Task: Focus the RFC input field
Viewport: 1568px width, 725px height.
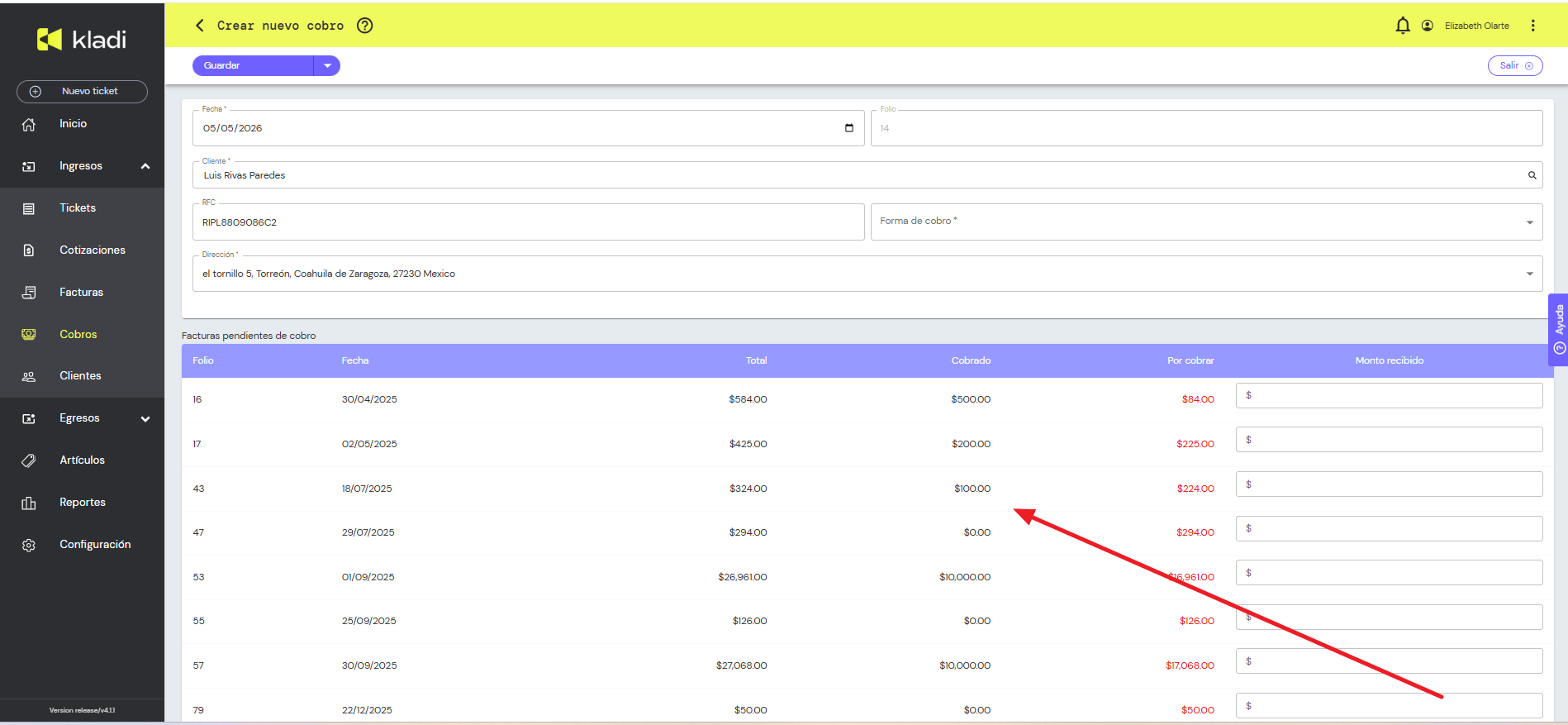Action: (x=528, y=222)
